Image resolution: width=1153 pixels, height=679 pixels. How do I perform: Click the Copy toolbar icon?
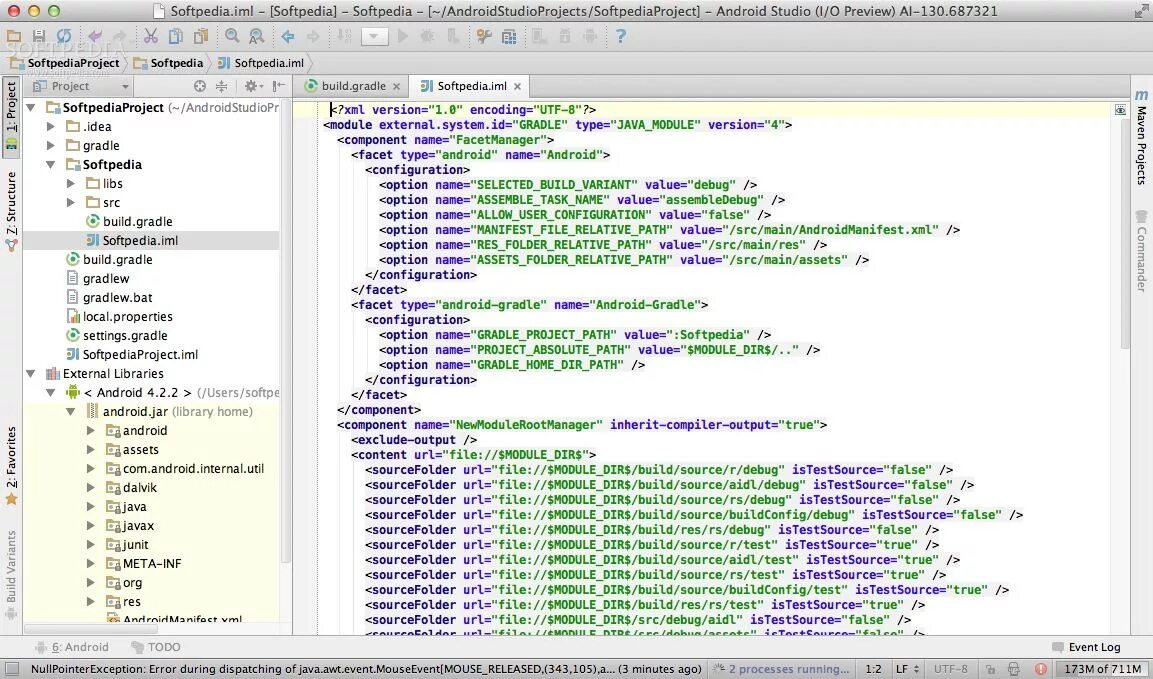click(176, 36)
